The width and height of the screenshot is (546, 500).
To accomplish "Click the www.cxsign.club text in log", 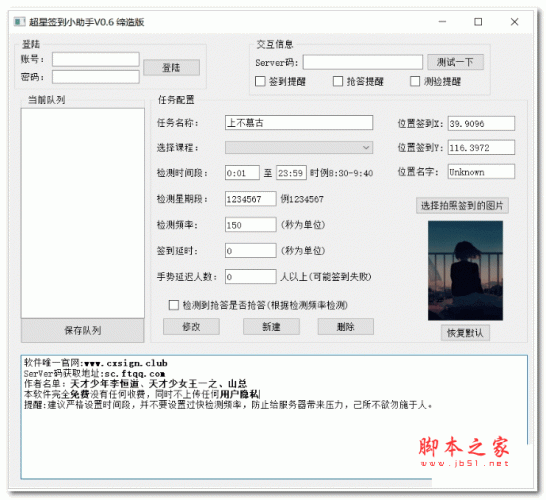I will pos(126,363).
